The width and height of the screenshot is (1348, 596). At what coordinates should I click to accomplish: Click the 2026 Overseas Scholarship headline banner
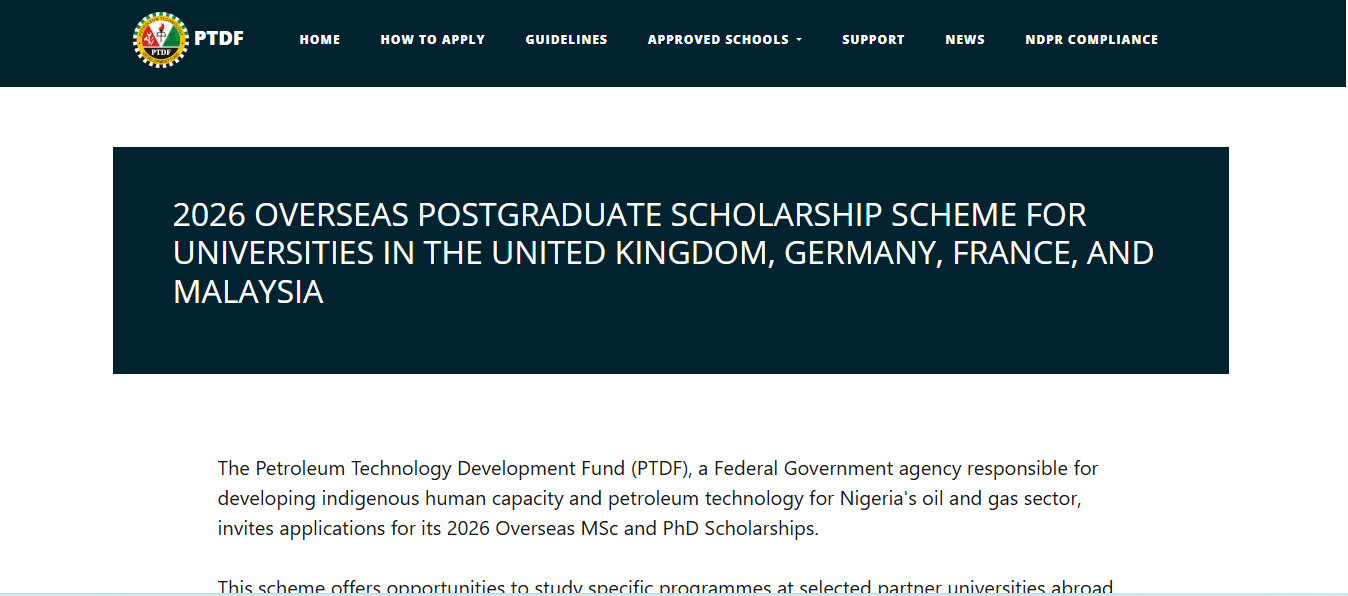pyautogui.click(x=664, y=252)
